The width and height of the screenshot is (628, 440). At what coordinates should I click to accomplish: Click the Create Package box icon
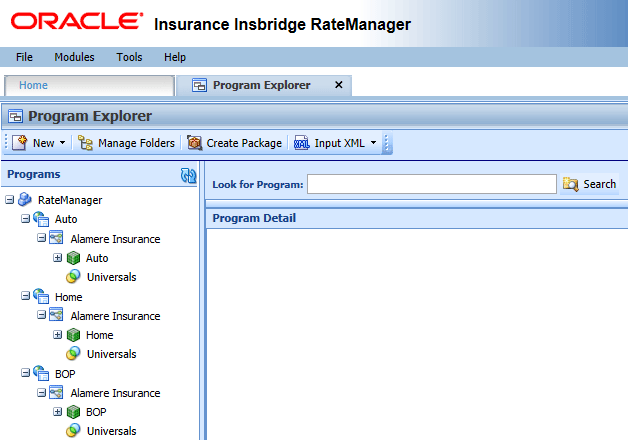(195, 143)
